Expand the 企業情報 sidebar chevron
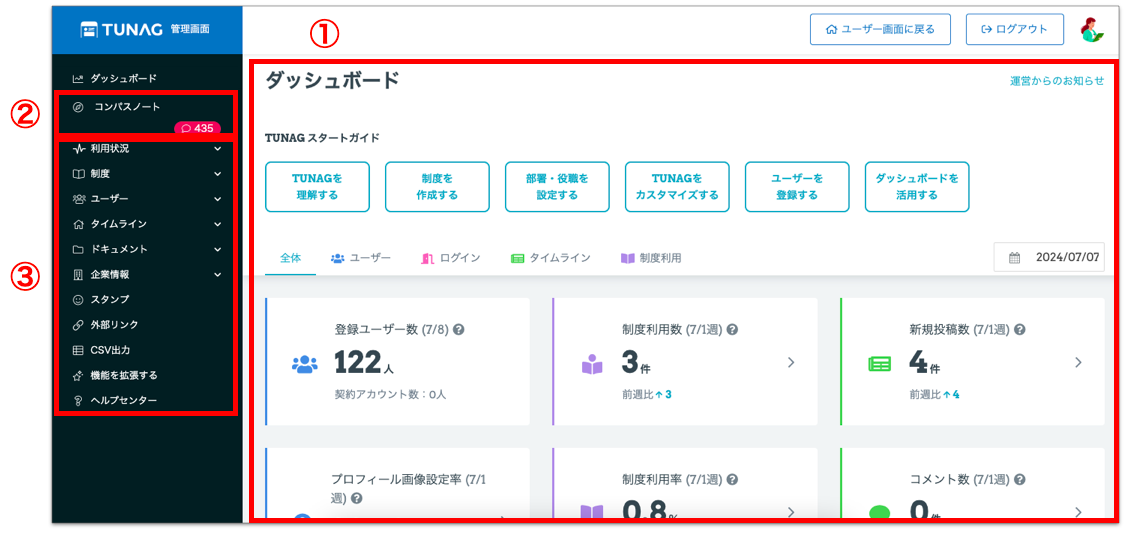 (x=218, y=275)
